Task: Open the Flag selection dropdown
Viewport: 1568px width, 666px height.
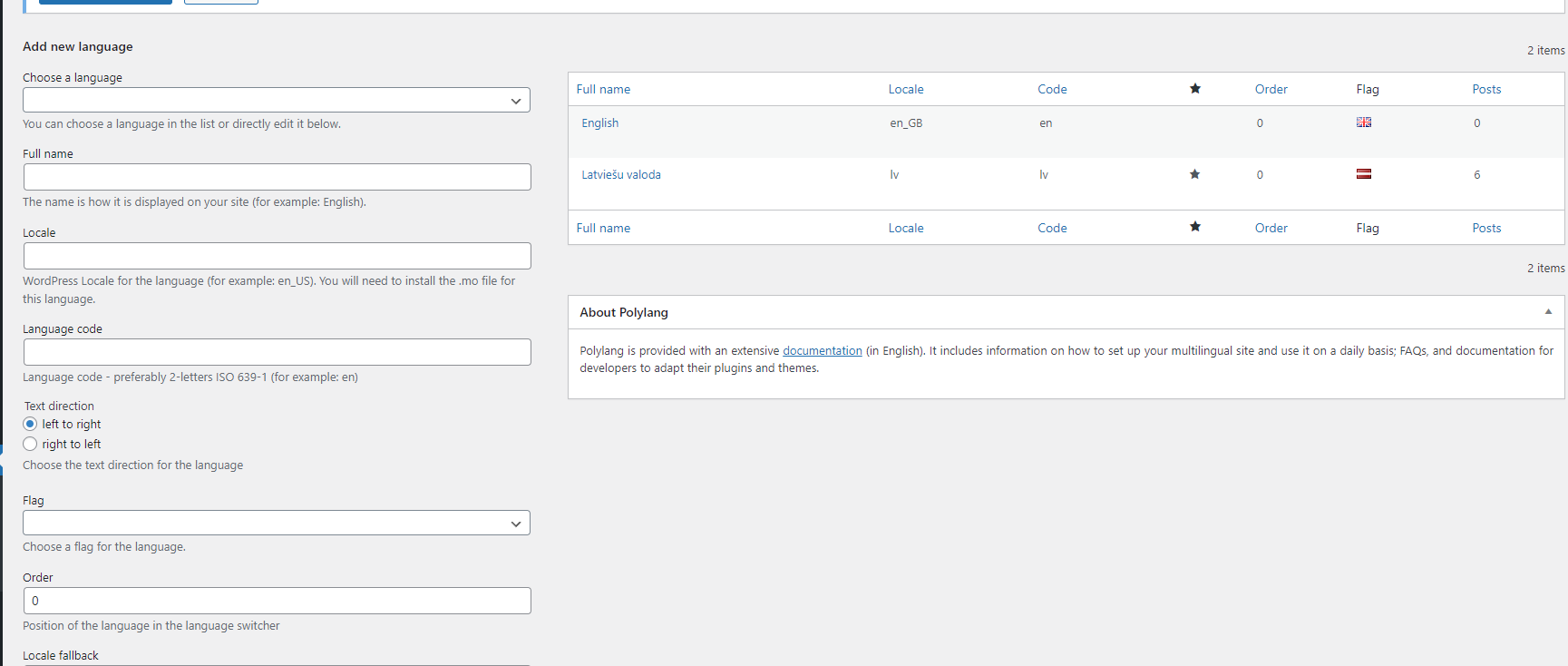Action: [277, 523]
